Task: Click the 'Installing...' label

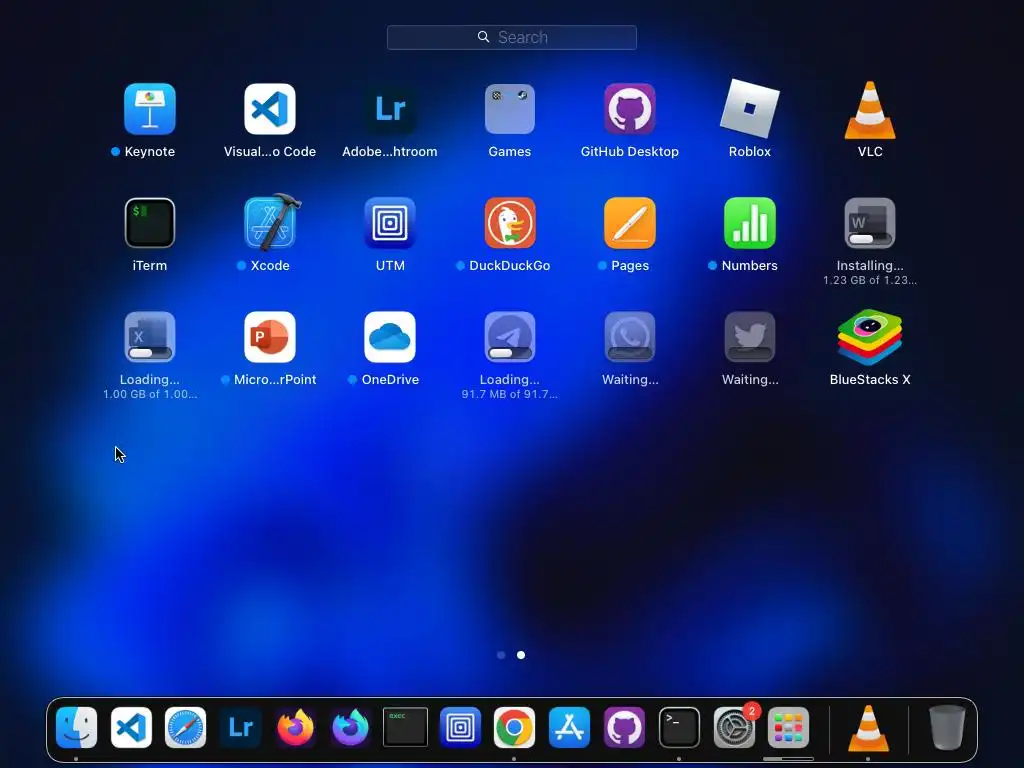Action: click(870, 265)
